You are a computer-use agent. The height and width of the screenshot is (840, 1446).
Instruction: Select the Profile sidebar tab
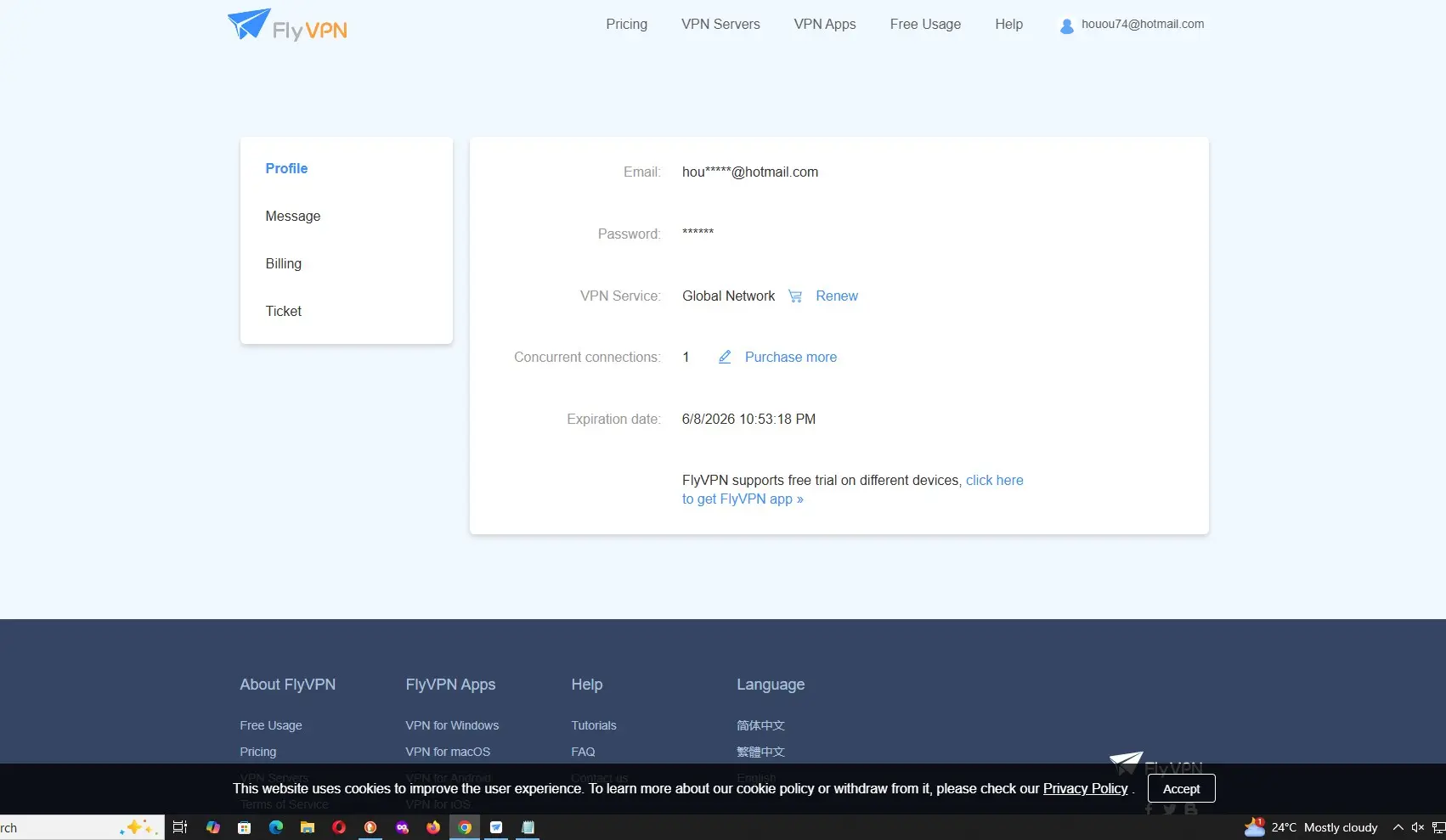click(286, 169)
